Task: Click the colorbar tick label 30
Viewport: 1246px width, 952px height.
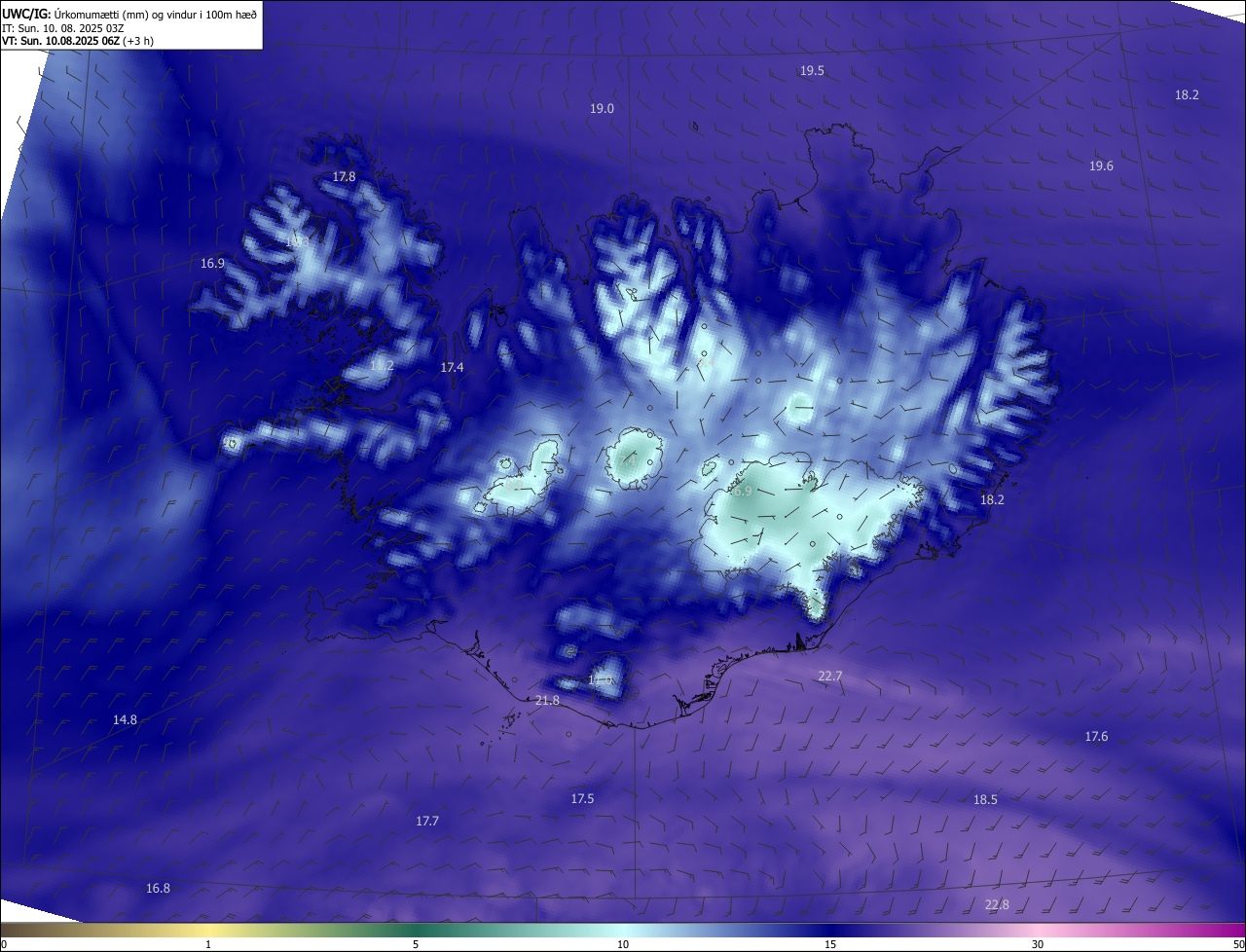Action: click(1038, 945)
